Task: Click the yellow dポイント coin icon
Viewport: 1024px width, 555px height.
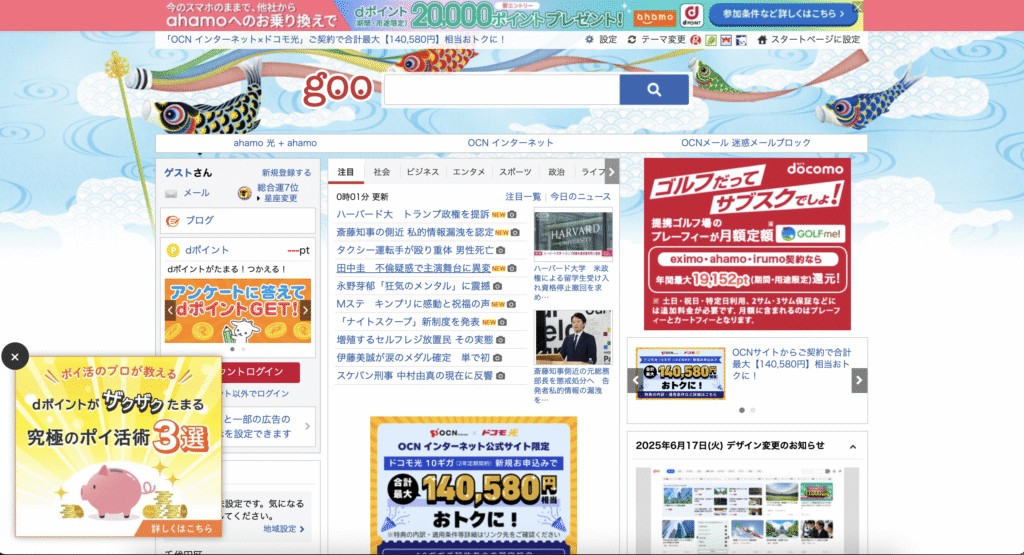Action: [173, 250]
